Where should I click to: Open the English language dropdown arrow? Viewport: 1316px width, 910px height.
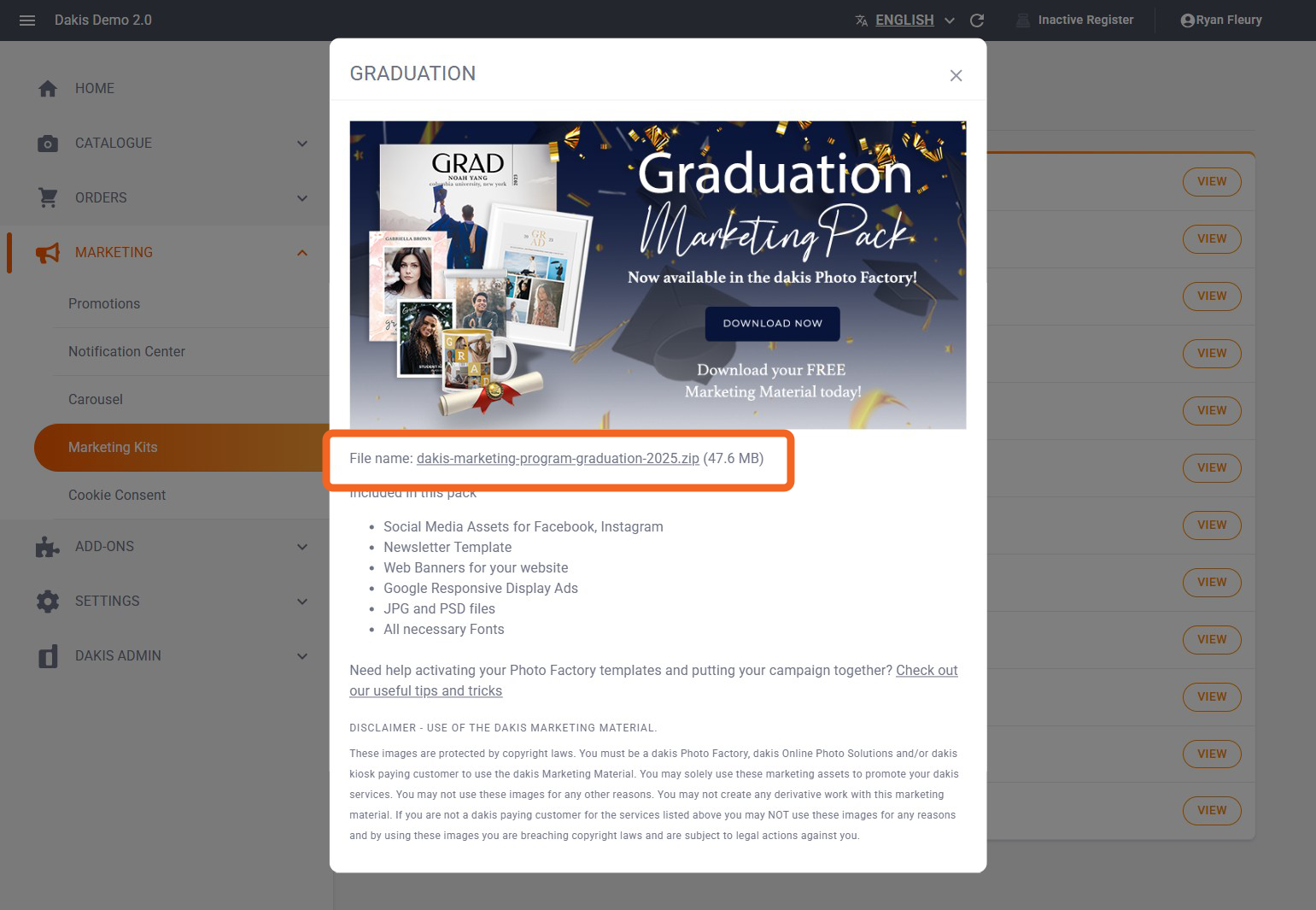pyautogui.click(x=950, y=21)
